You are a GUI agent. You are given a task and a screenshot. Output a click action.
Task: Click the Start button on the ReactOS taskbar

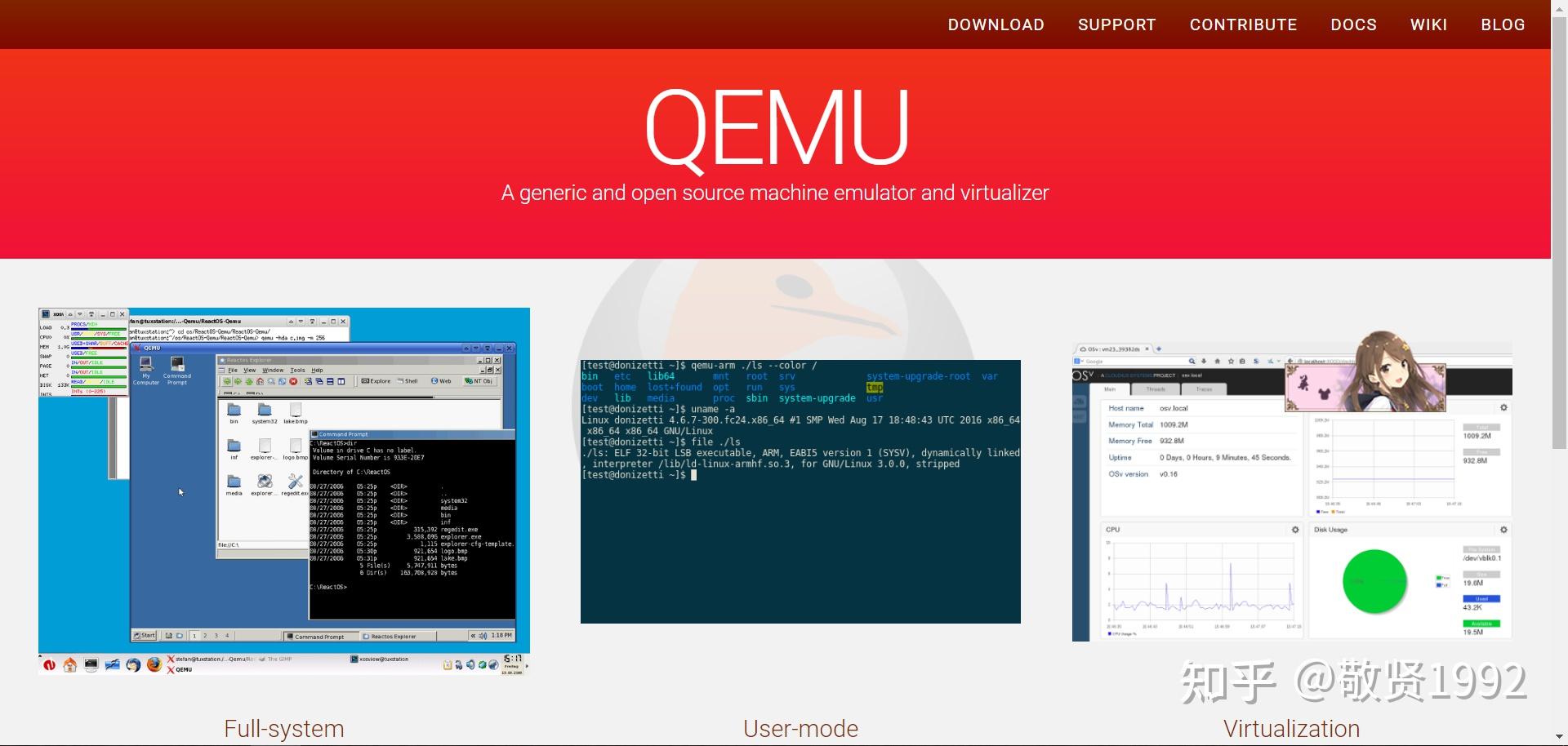tap(145, 636)
